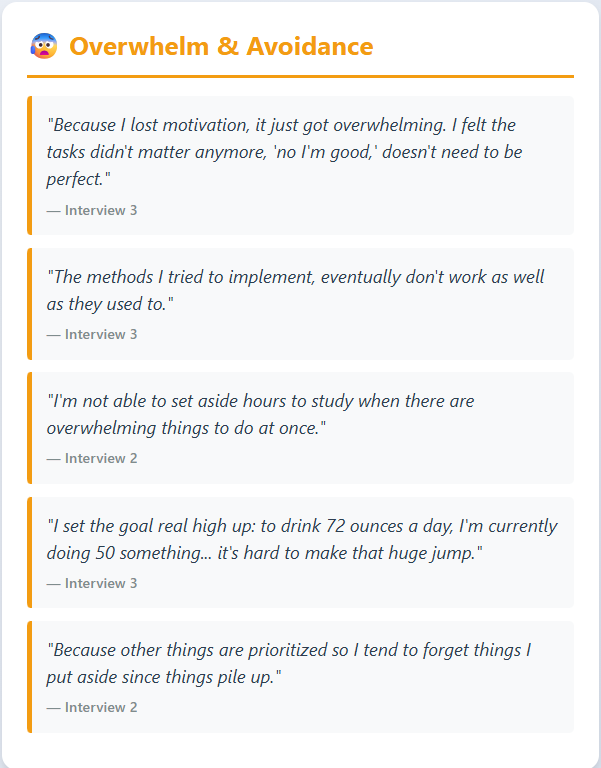Click orange accent bar beside things pile up quote
The width and height of the screenshot is (601, 768).
pyautogui.click(x=30, y=676)
